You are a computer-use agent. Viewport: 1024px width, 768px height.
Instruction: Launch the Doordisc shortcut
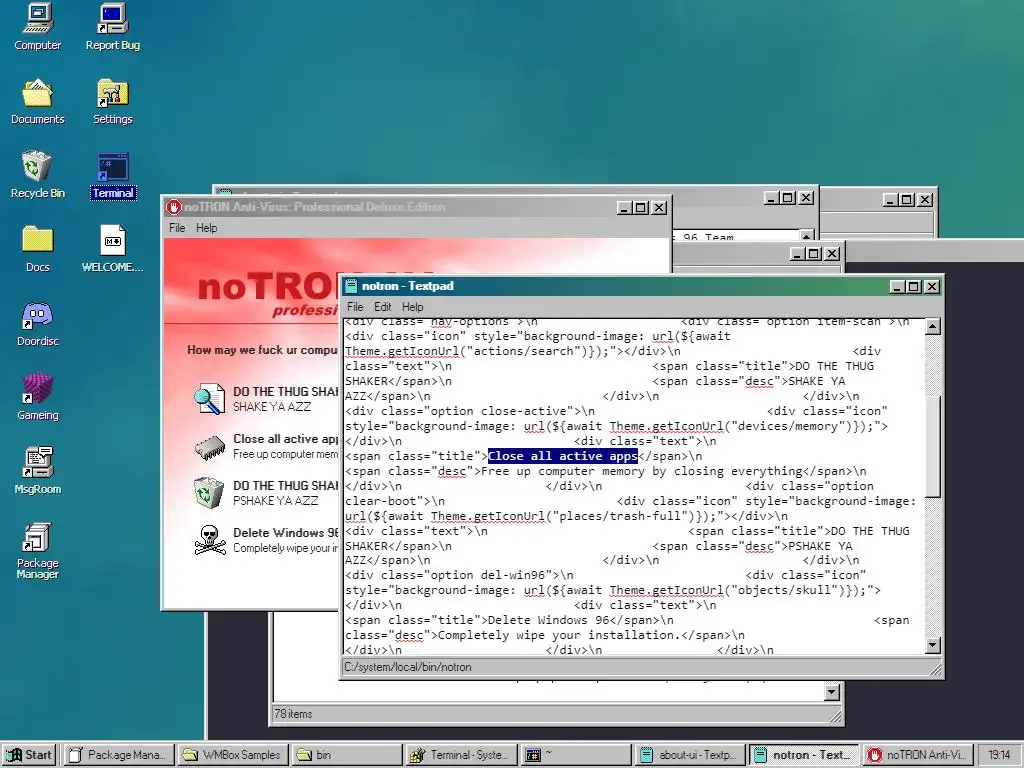click(x=37, y=323)
